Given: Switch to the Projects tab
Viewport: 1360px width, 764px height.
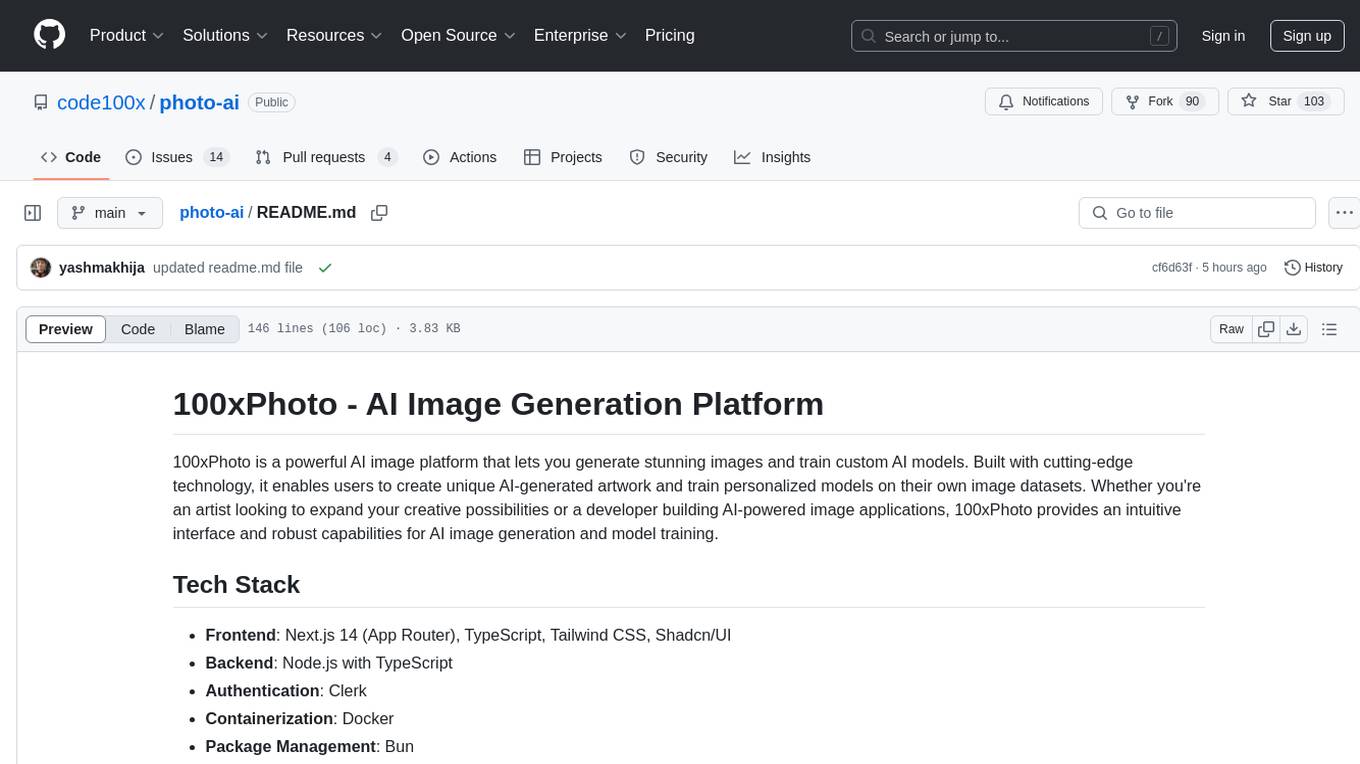Looking at the screenshot, I should click(x=563, y=157).
